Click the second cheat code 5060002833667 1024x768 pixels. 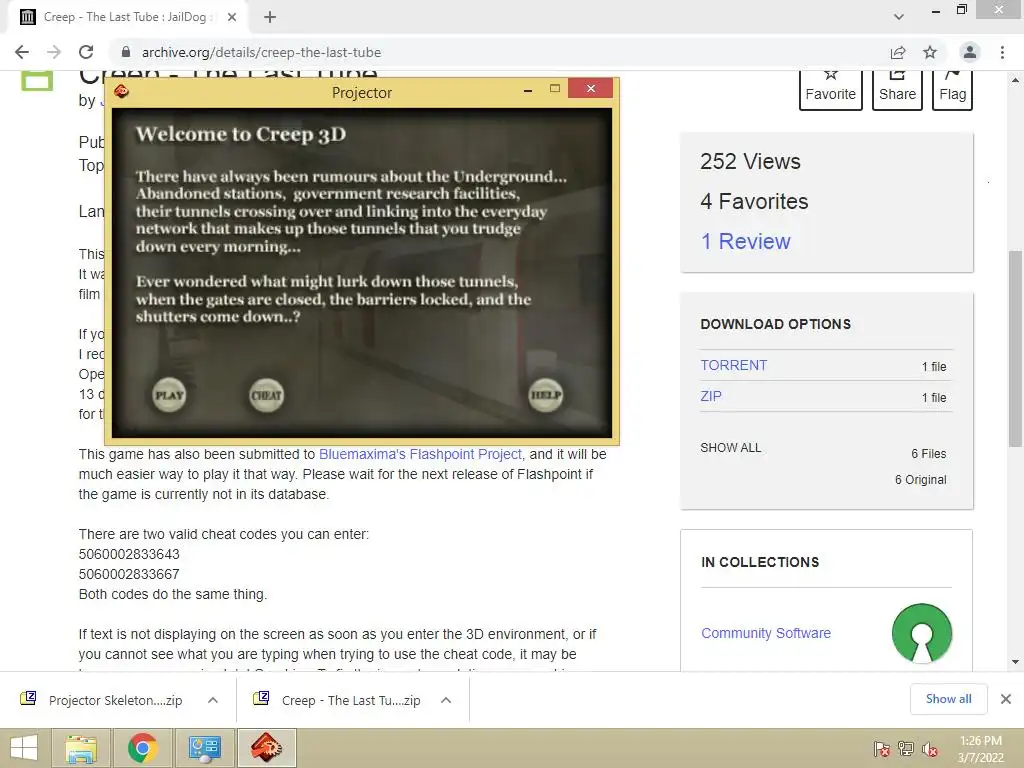click(x=129, y=574)
